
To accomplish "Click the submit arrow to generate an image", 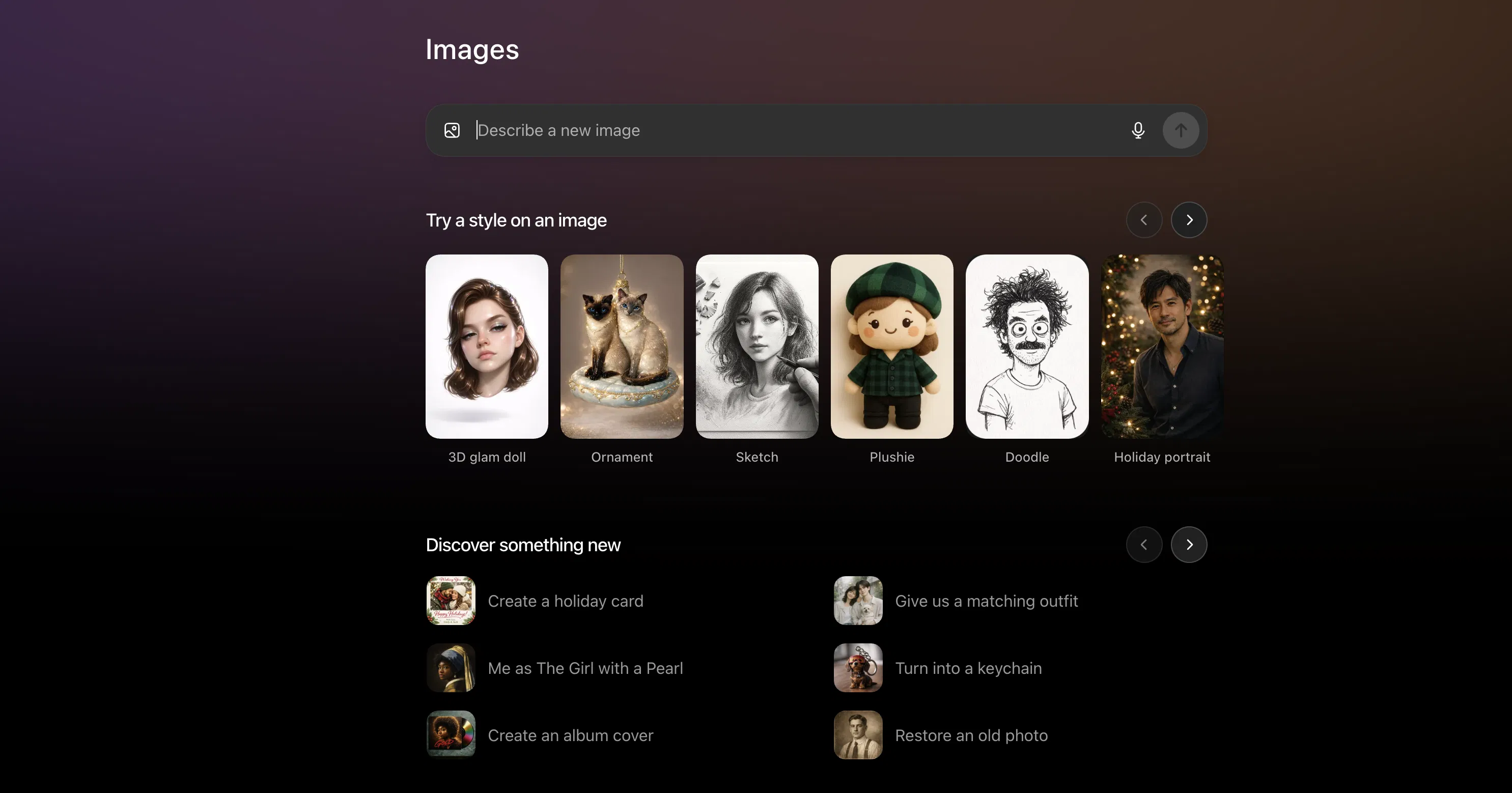I will pyautogui.click(x=1181, y=130).
